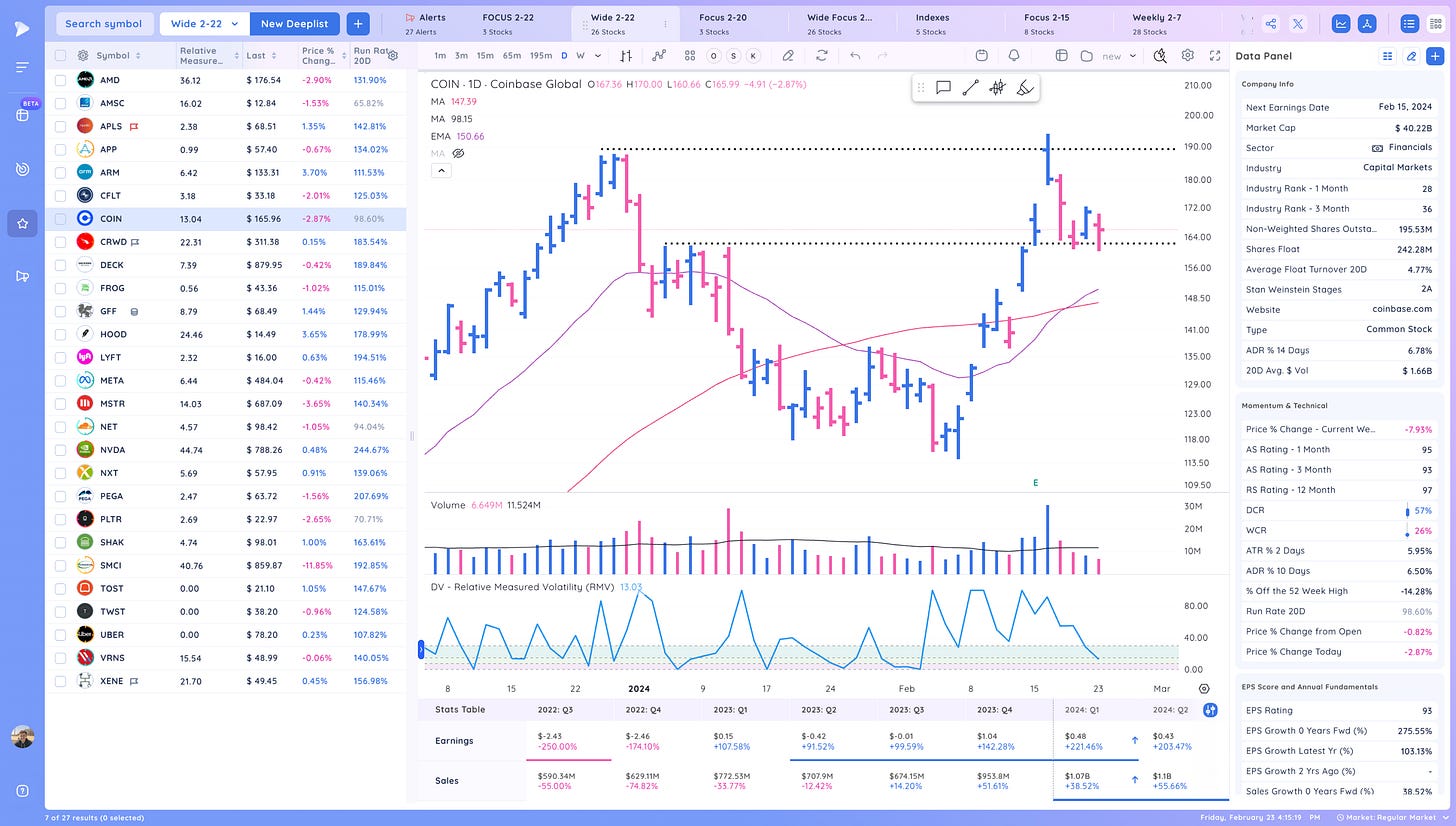This screenshot has height=826, width=1456.
Task: Sort by Symbol column
Action: 118,56
